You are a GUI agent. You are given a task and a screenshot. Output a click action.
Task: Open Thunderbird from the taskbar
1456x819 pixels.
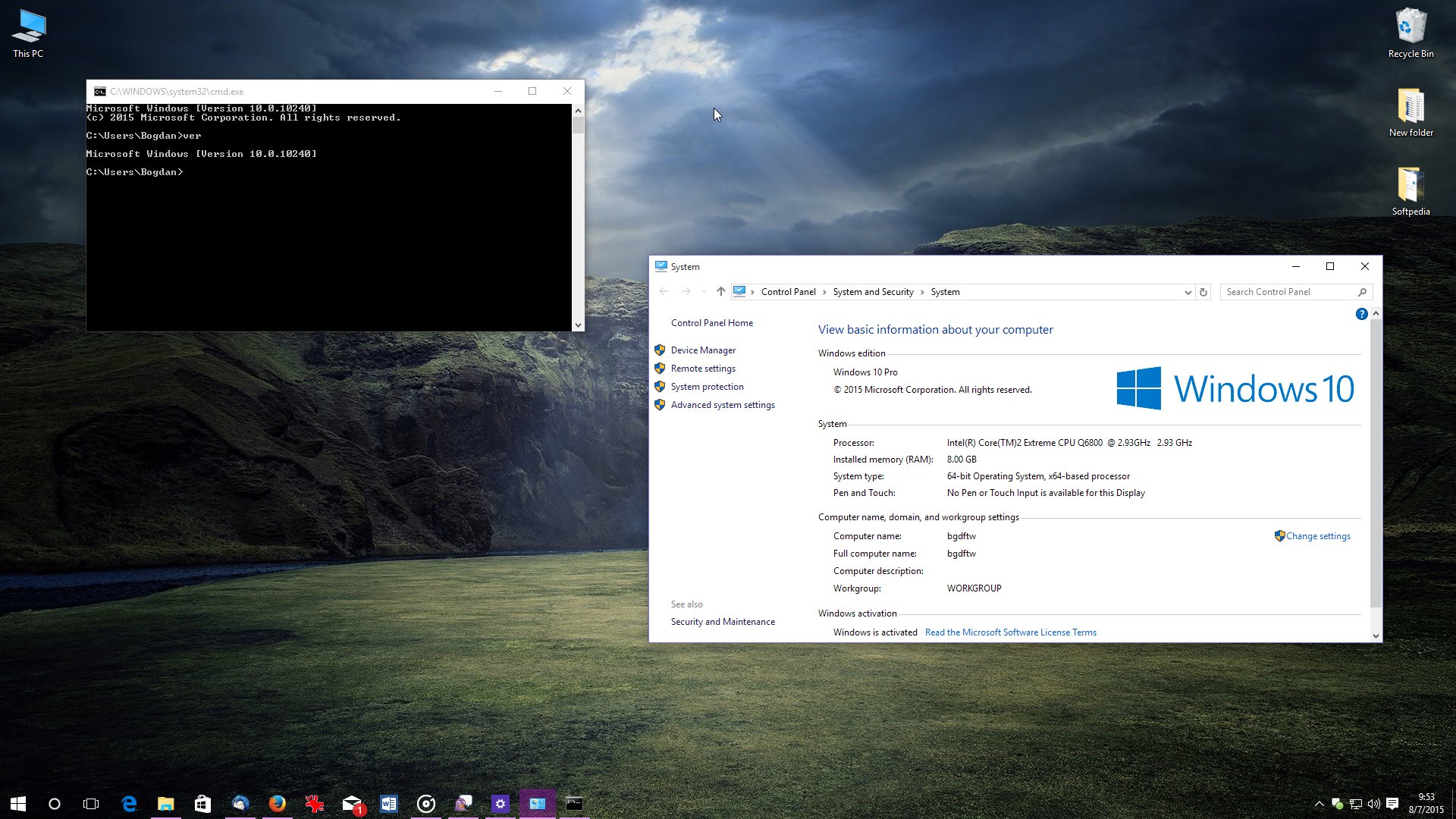coord(241,804)
